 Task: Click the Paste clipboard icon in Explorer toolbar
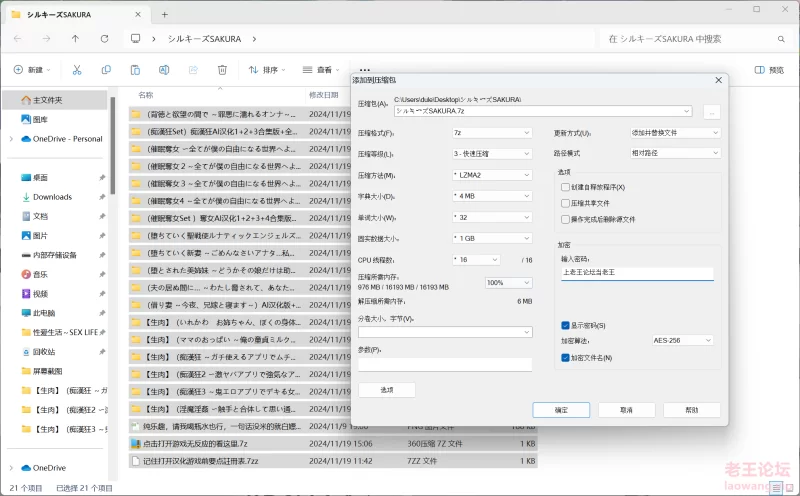point(135,70)
